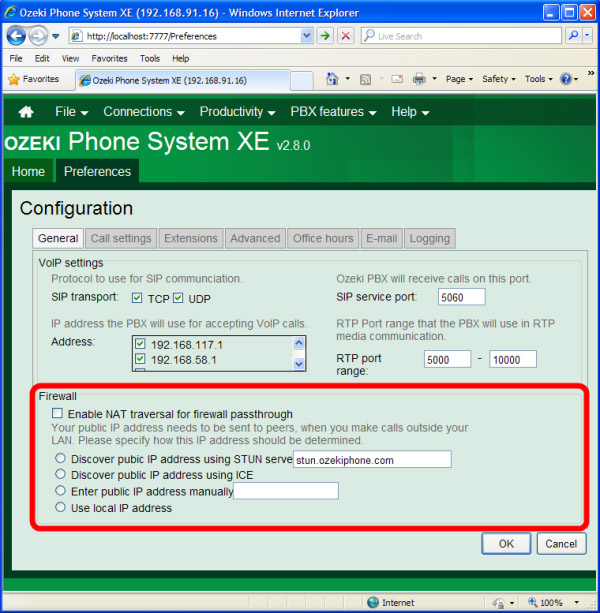
Task: Open the IE Tools toolbar dropdown
Action: pyautogui.click(x=539, y=79)
